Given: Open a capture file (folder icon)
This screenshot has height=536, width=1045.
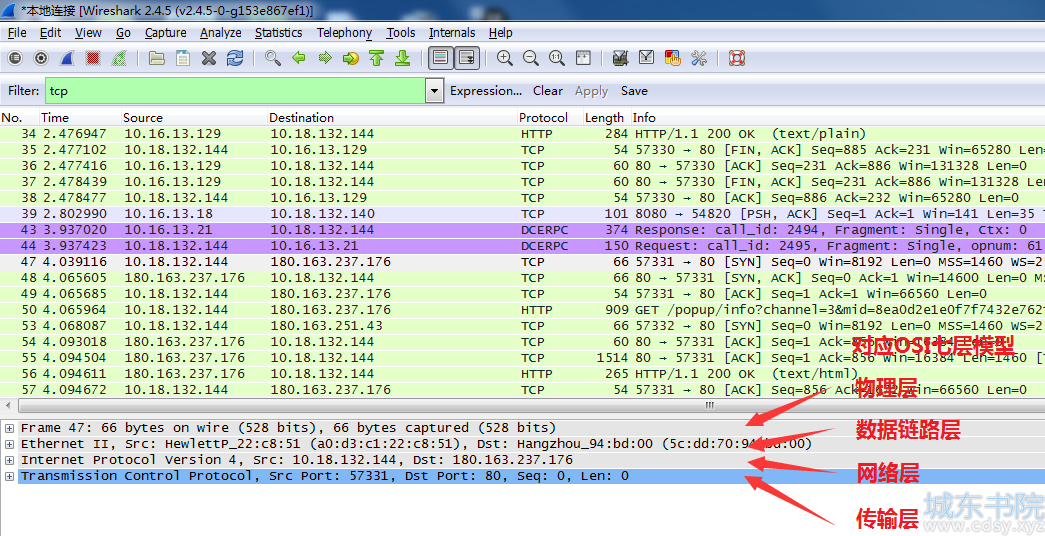Looking at the screenshot, I should click(157, 59).
